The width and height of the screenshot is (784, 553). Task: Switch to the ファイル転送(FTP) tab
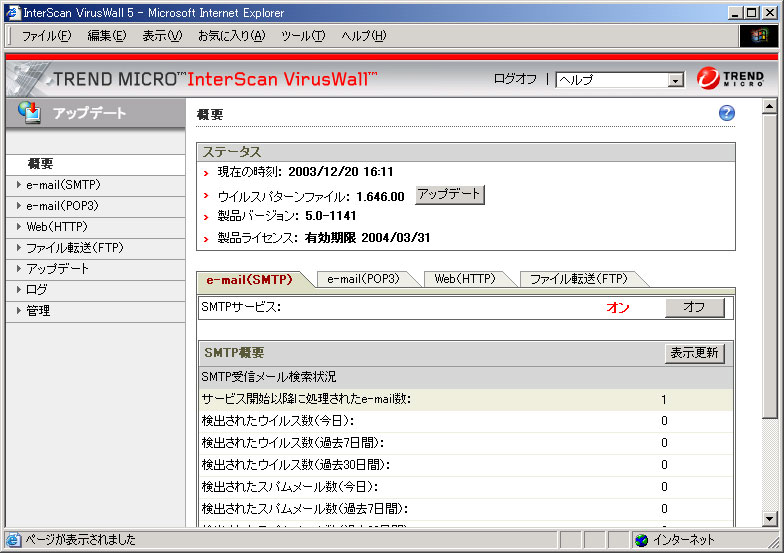(578, 279)
